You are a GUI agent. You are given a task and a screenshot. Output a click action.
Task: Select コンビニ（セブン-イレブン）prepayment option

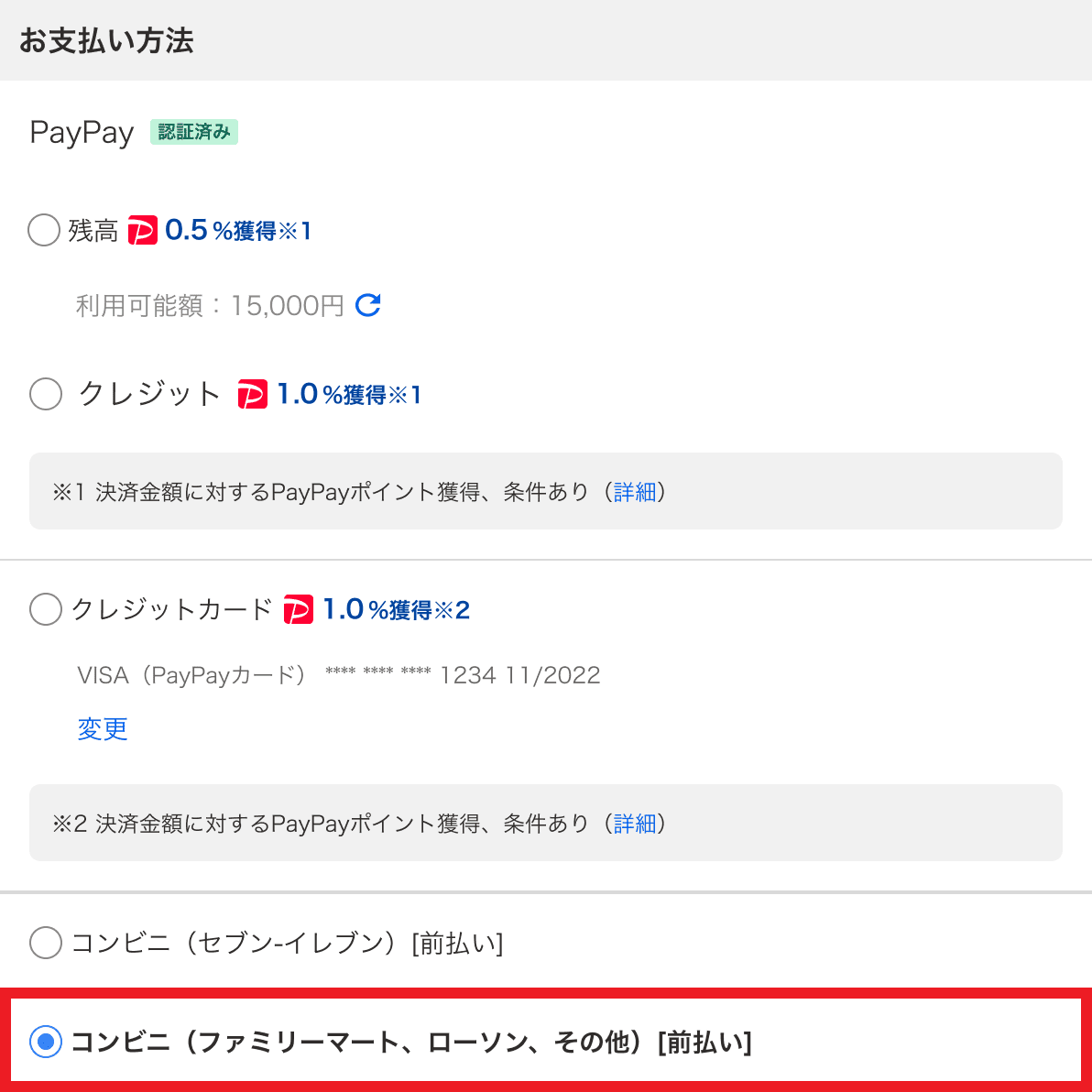coord(45,943)
